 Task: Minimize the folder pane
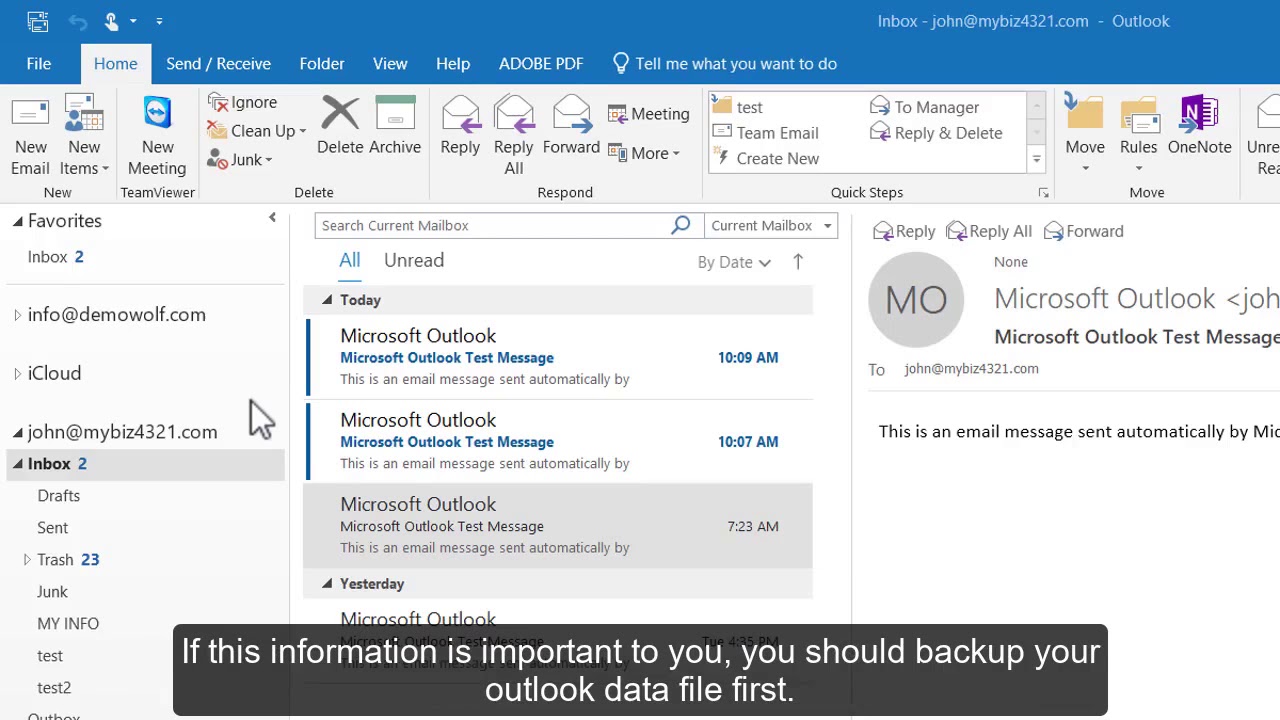(x=272, y=218)
